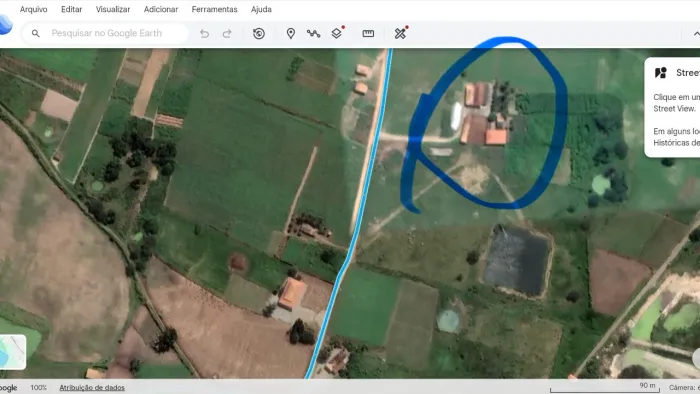Open the Atribuição de dados link
Image resolution: width=700 pixels, height=394 pixels.
coord(92,388)
